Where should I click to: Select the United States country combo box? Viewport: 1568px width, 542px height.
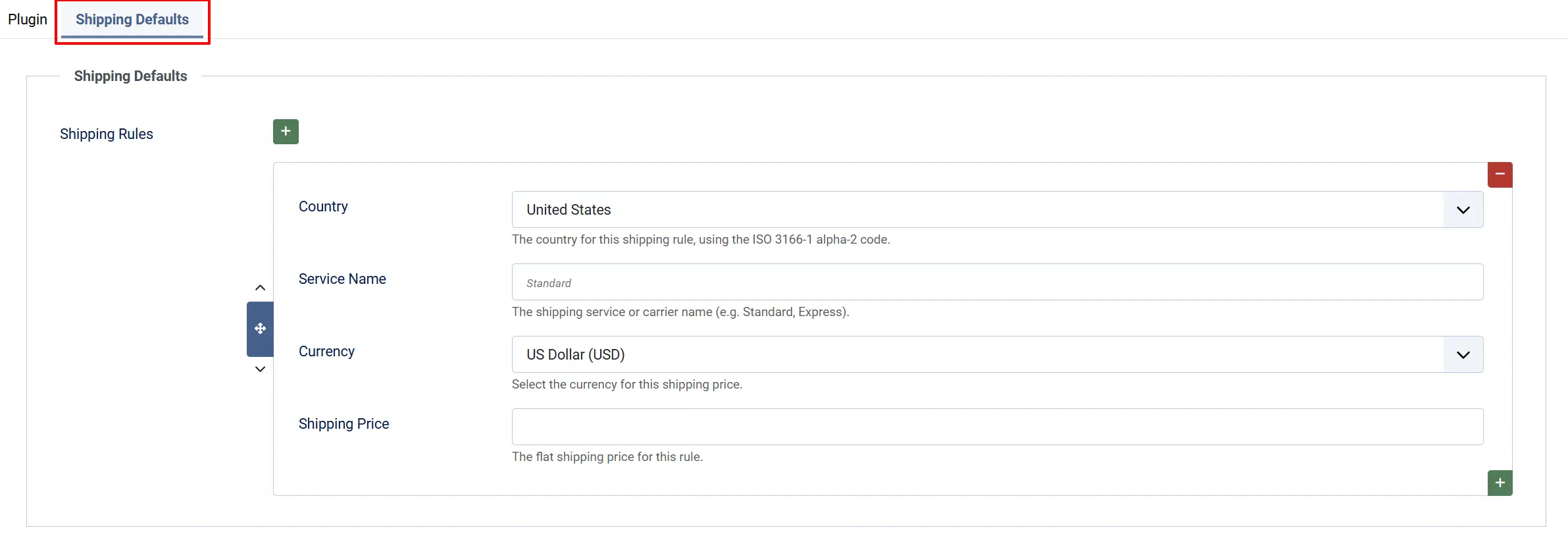click(x=998, y=209)
